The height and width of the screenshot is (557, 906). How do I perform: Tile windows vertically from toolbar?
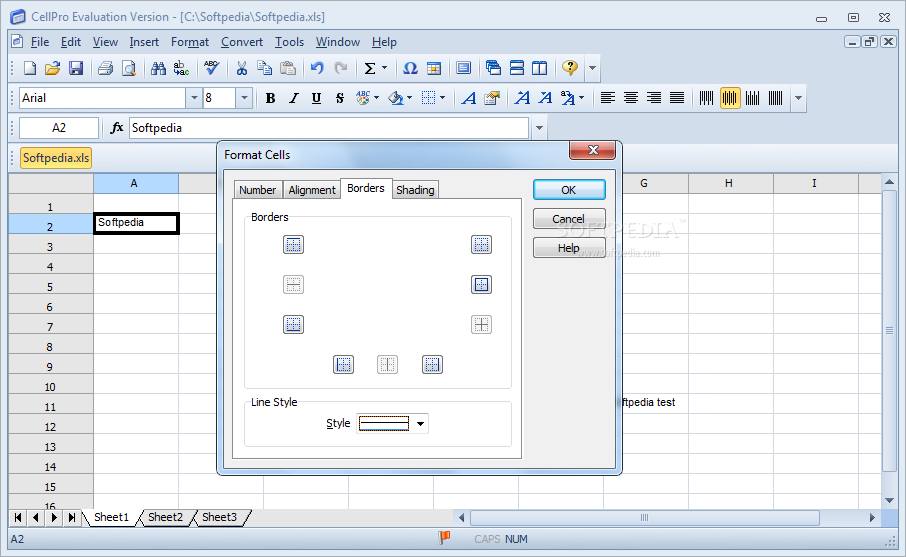tap(540, 68)
